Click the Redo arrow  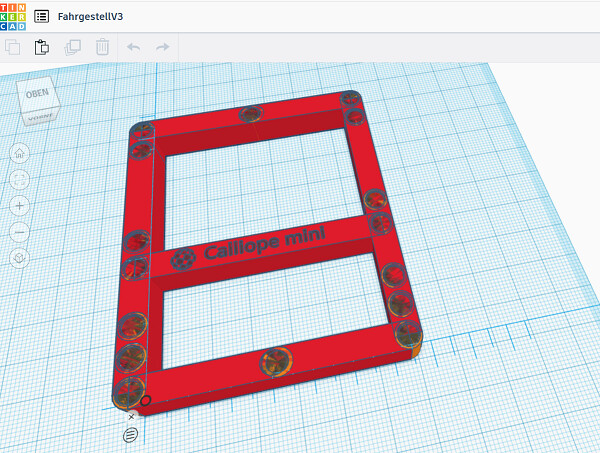[x=163, y=47]
